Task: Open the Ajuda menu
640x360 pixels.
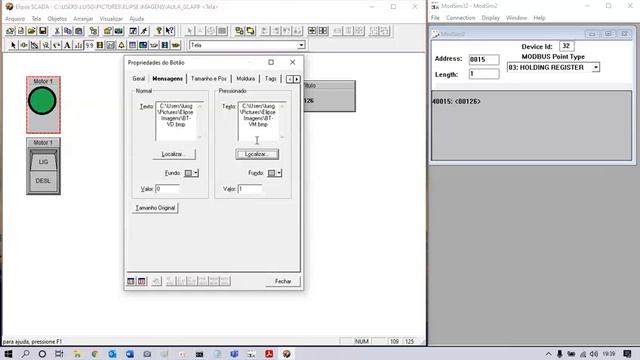Action: pyautogui.click(x=136, y=19)
